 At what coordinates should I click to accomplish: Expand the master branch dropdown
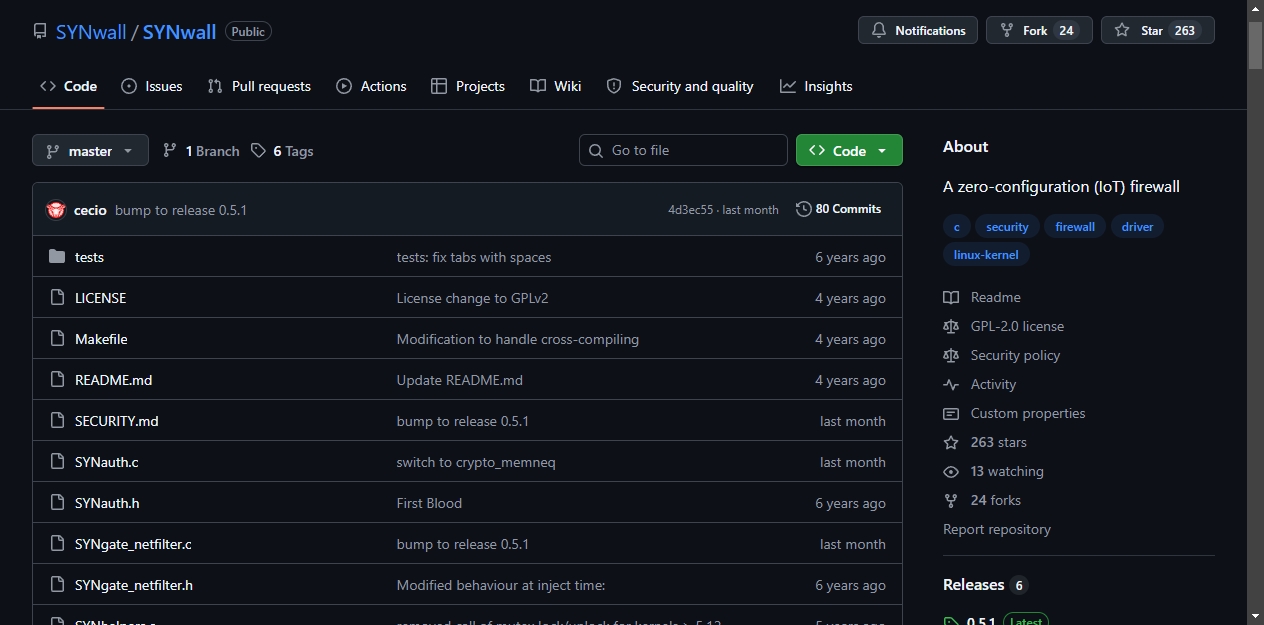pos(90,150)
